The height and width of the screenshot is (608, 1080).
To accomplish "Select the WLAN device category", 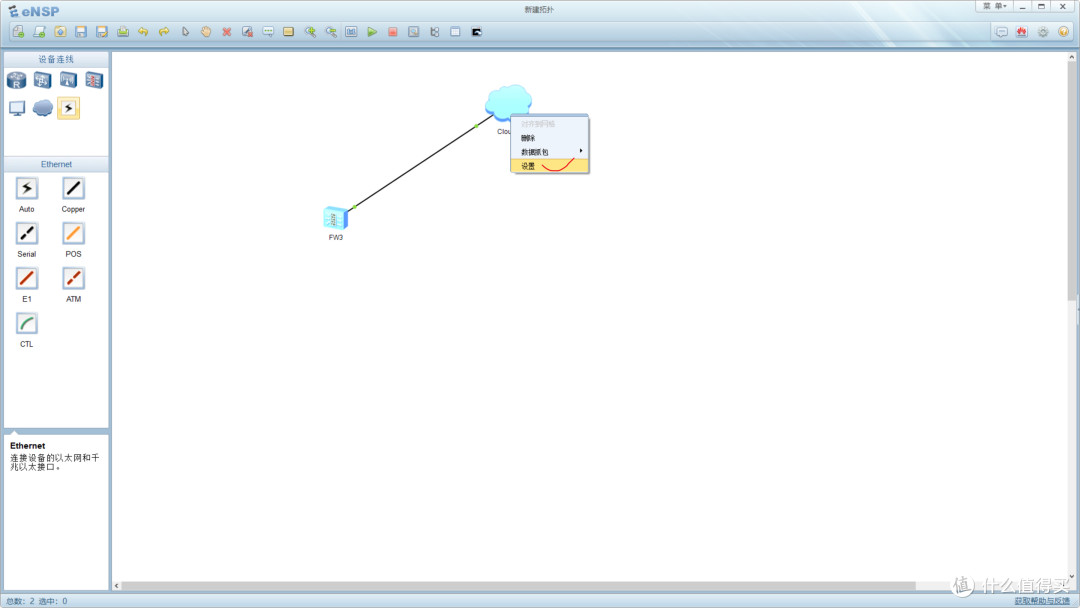I will 68,81.
